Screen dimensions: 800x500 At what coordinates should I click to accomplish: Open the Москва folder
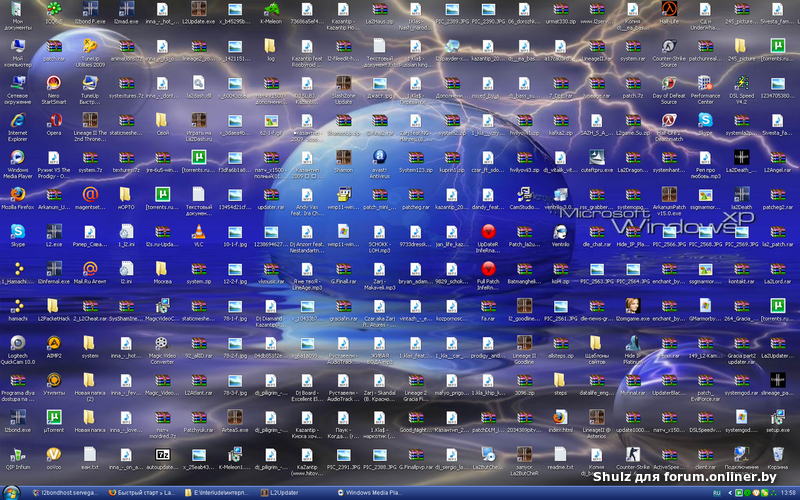point(162,269)
